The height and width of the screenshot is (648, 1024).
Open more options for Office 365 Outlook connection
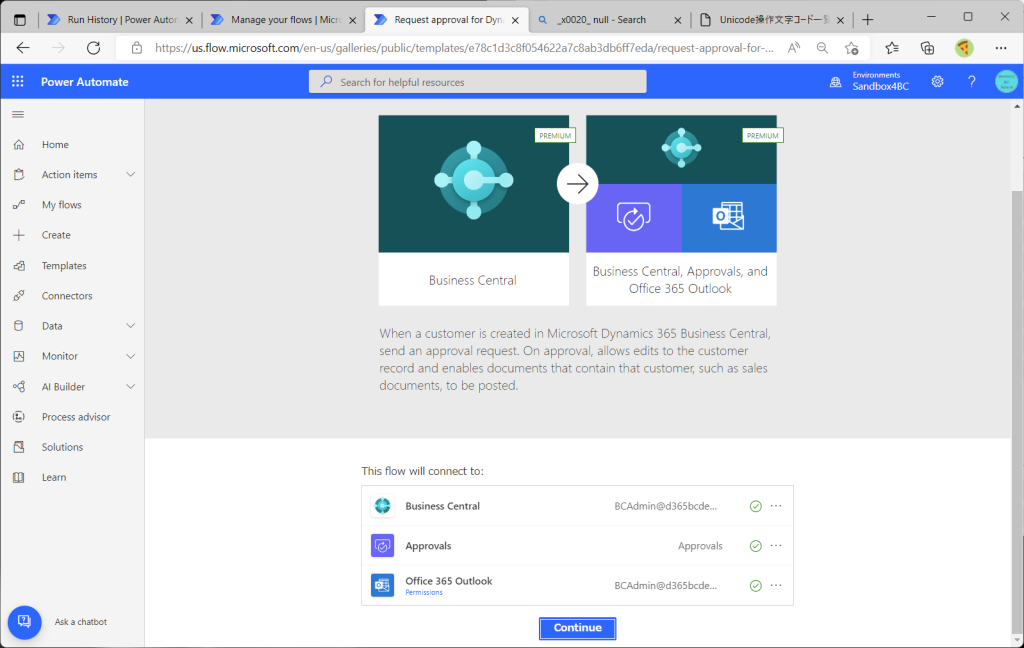[776, 585]
